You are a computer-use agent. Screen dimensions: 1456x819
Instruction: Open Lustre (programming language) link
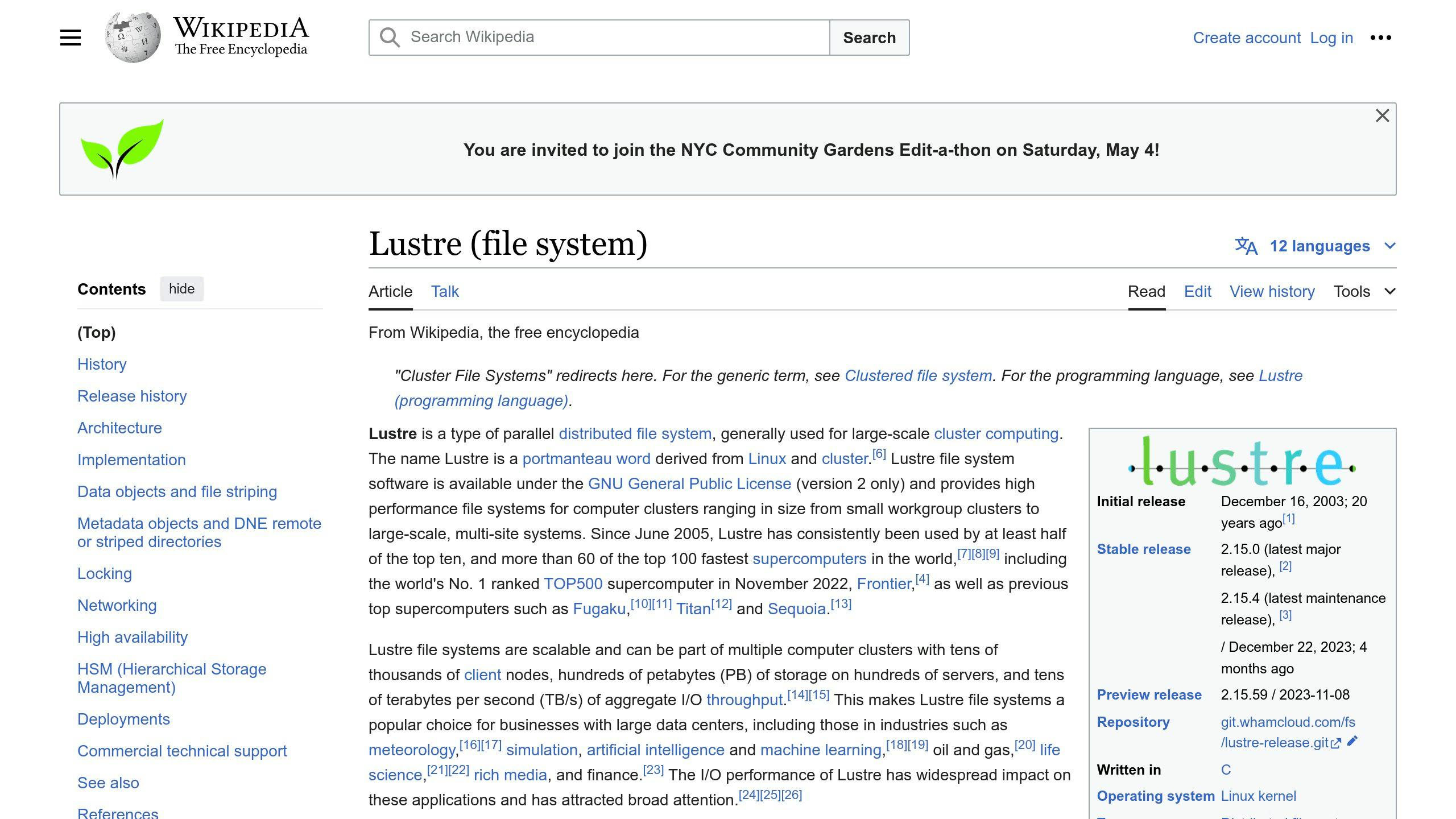pyautogui.click(x=849, y=388)
